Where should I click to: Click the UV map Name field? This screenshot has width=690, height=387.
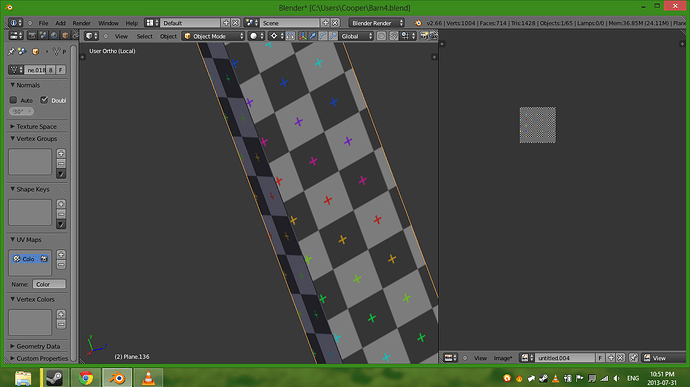pos(49,284)
